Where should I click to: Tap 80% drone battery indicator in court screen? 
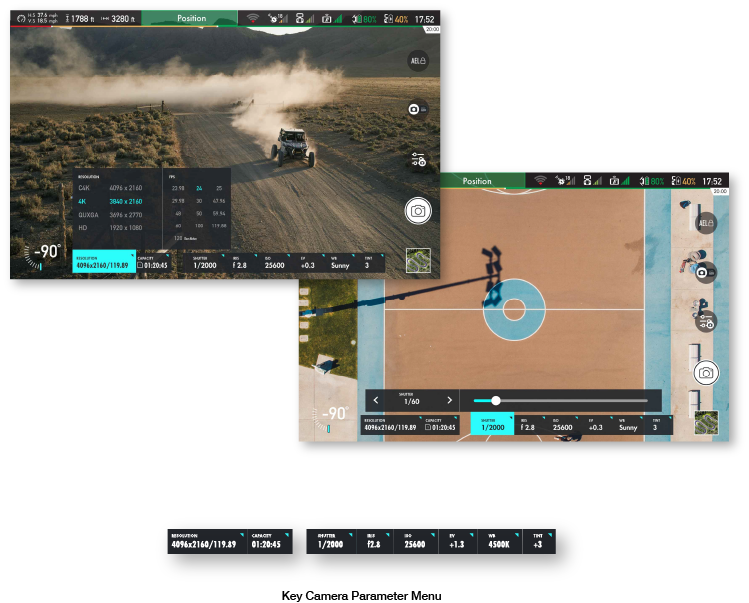pyautogui.click(x=652, y=181)
